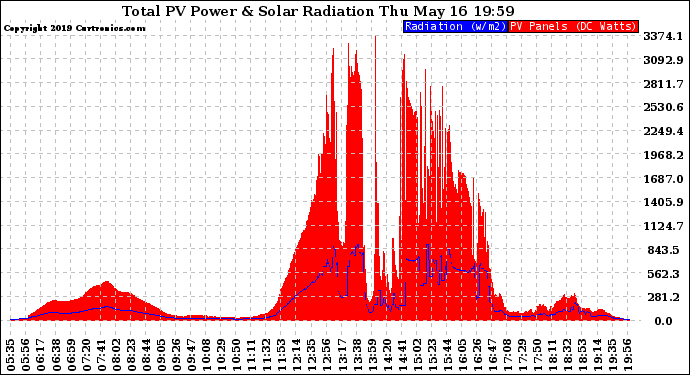
Task: Click the 07:20 time label
Action: (x=86, y=355)
